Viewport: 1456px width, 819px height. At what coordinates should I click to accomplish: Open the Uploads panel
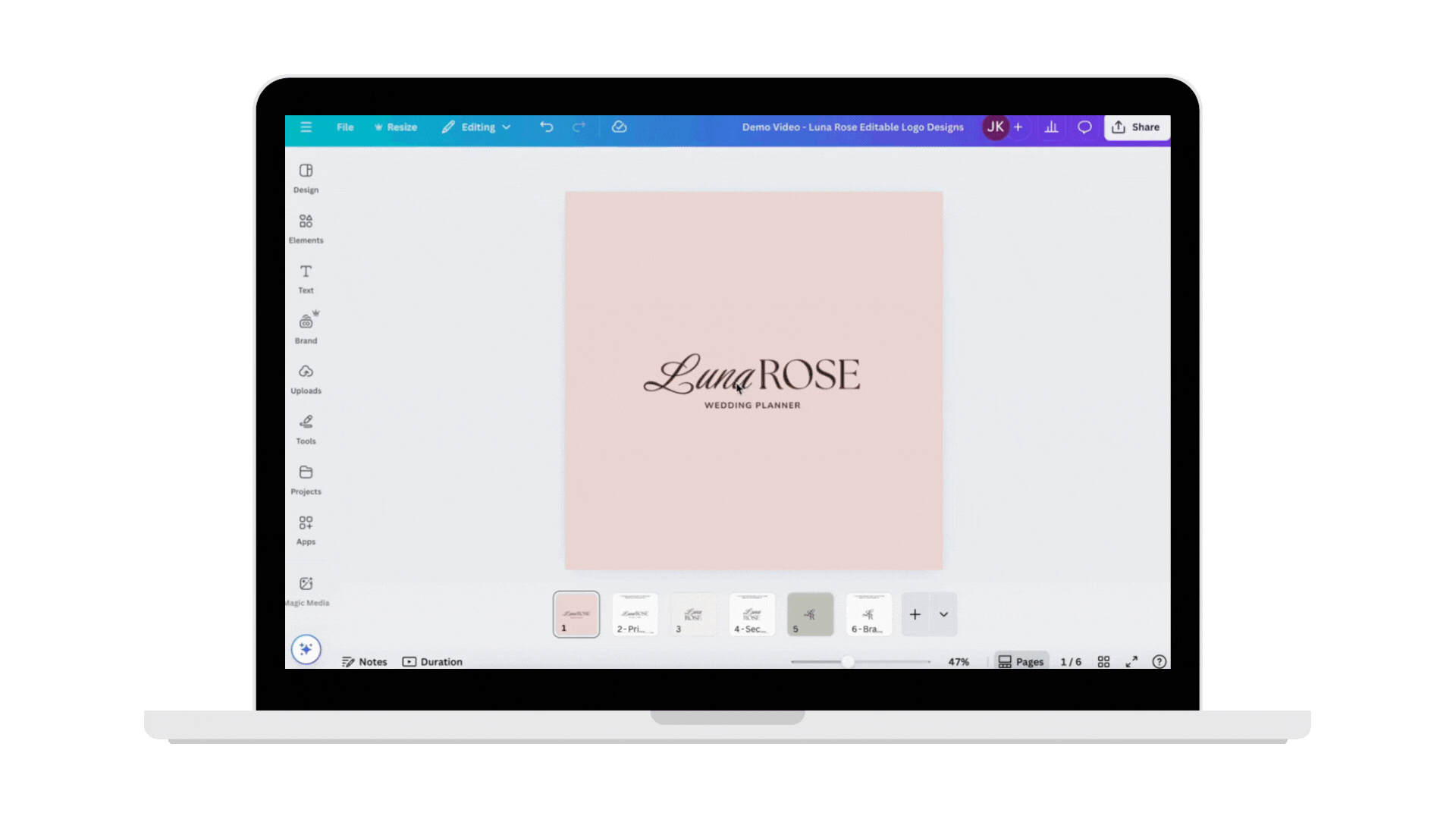306,378
